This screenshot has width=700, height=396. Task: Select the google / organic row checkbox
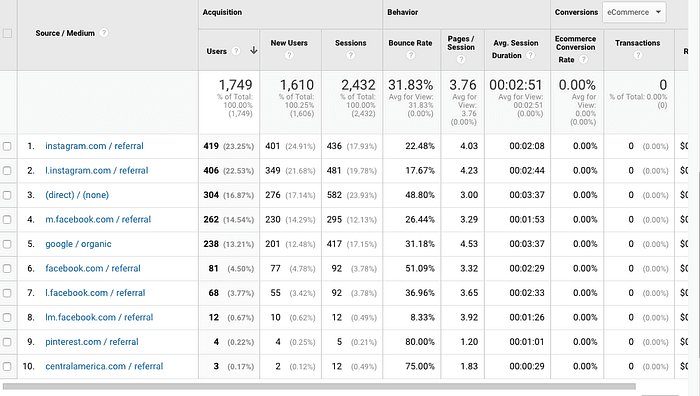7,244
